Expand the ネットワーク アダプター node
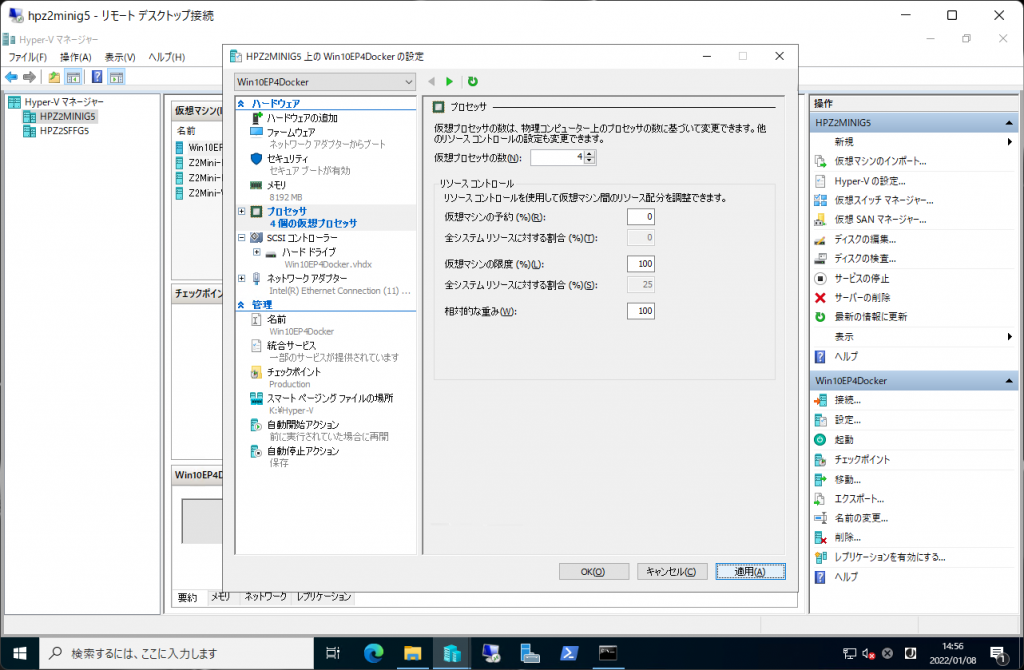 pos(242,278)
